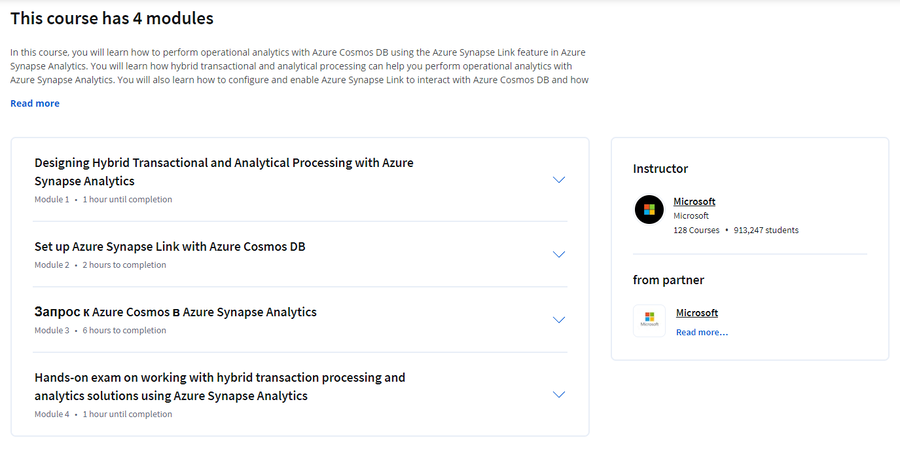Viewport: 900px width, 459px height.
Task: Click Module 3 six hours label
Action: (x=125, y=330)
